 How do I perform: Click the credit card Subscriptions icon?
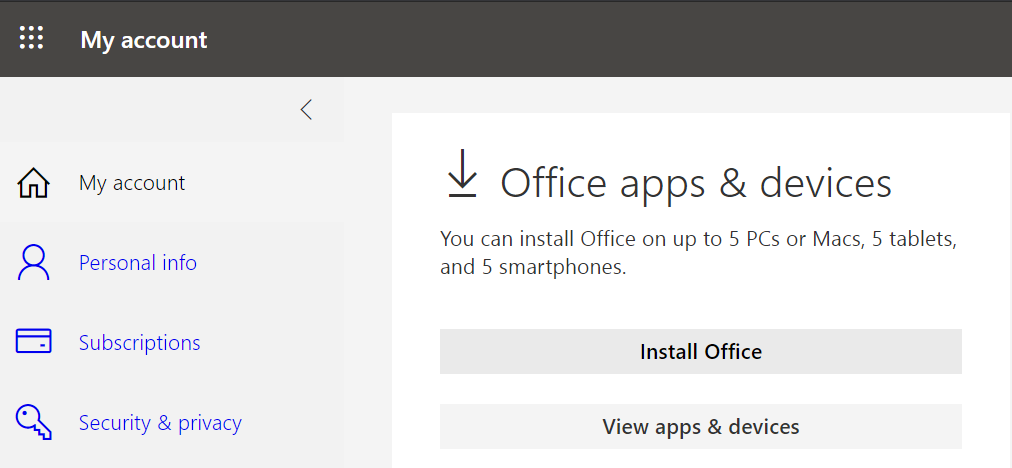(x=34, y=341)
